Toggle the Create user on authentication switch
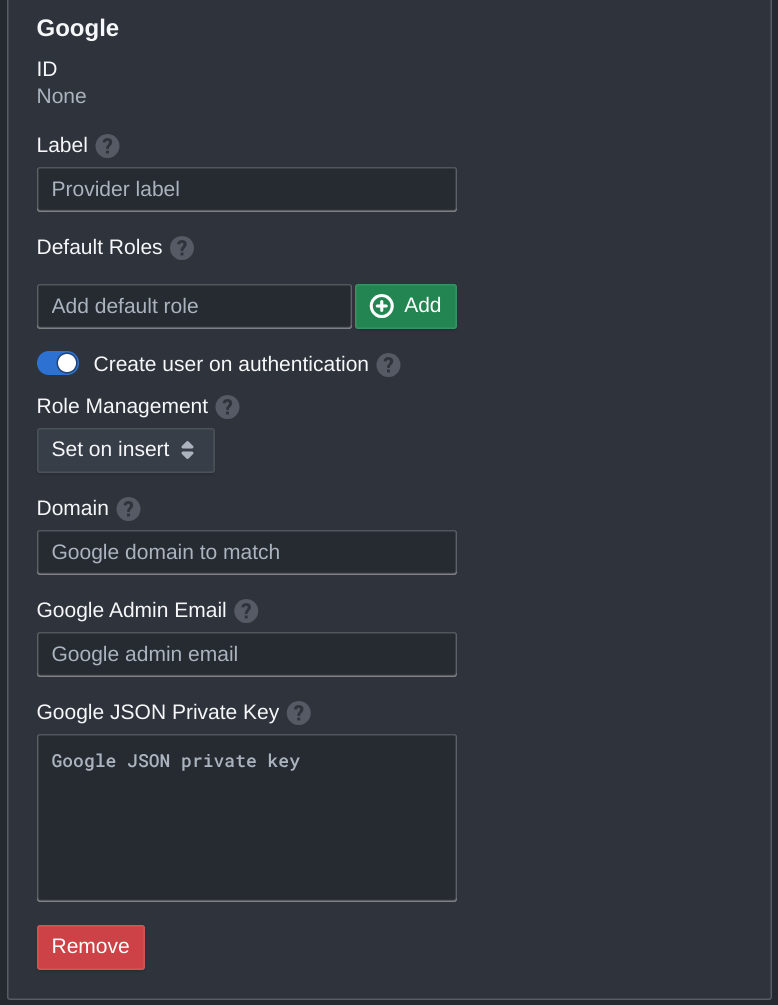Image resolution: width=778 pixels, height=1005 pixels. [x=58, y=363]
